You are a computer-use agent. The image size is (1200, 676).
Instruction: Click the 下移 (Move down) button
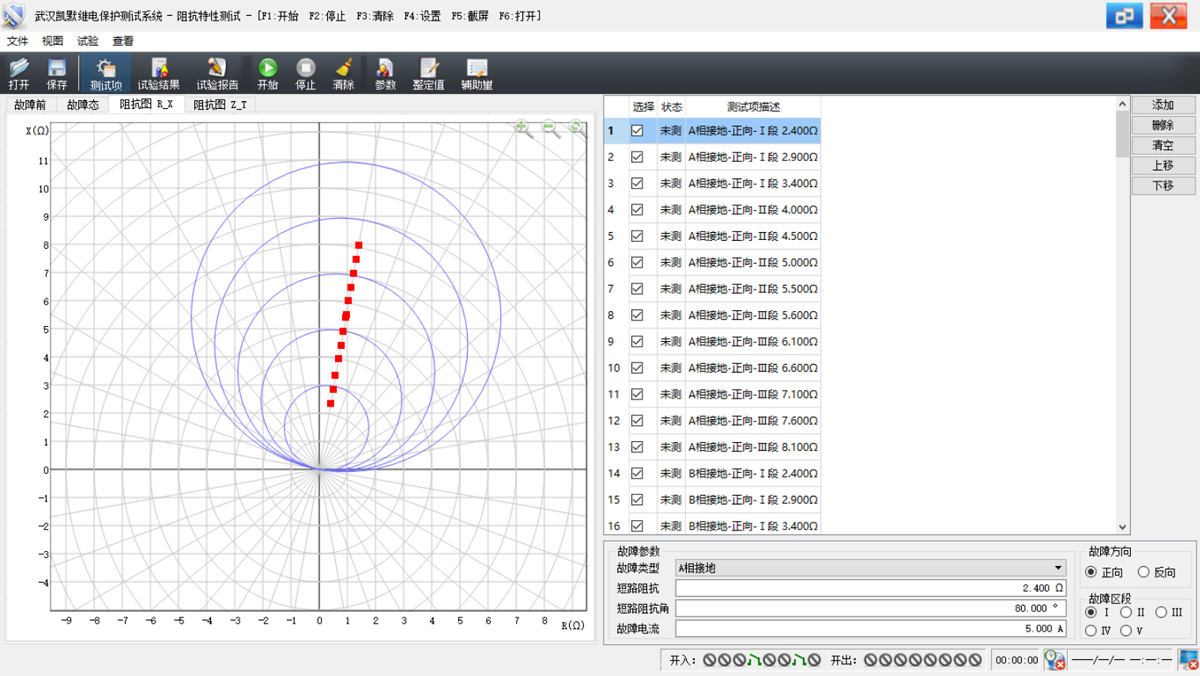[x=1162, y=186]
